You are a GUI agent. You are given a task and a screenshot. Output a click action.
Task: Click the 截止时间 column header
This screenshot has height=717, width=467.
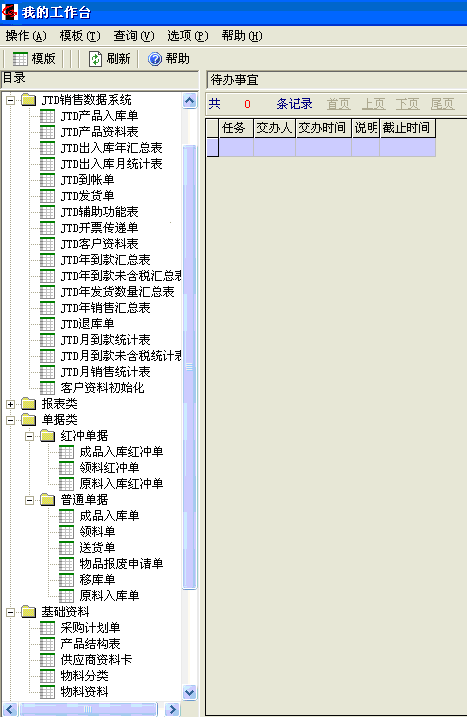coord(407,128)
